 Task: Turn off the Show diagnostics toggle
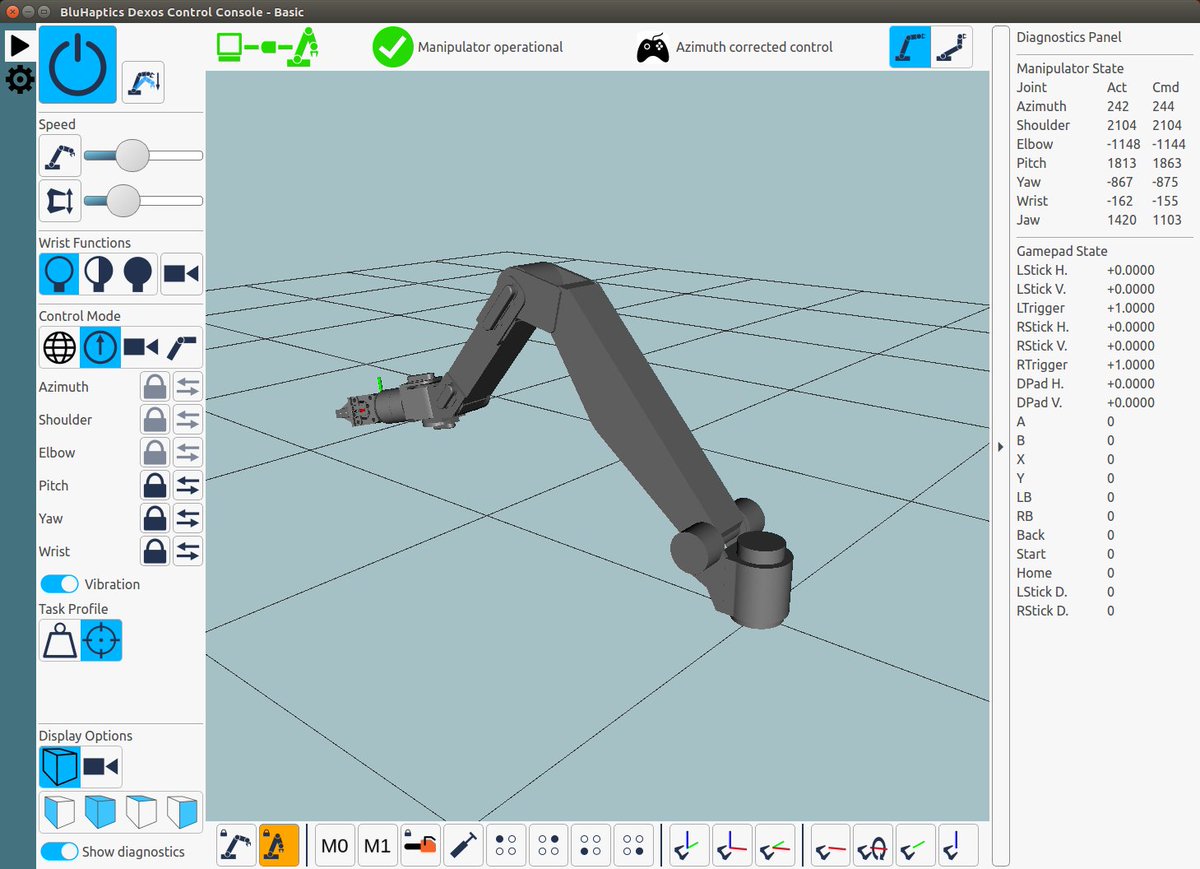click(x=59, y=851)
